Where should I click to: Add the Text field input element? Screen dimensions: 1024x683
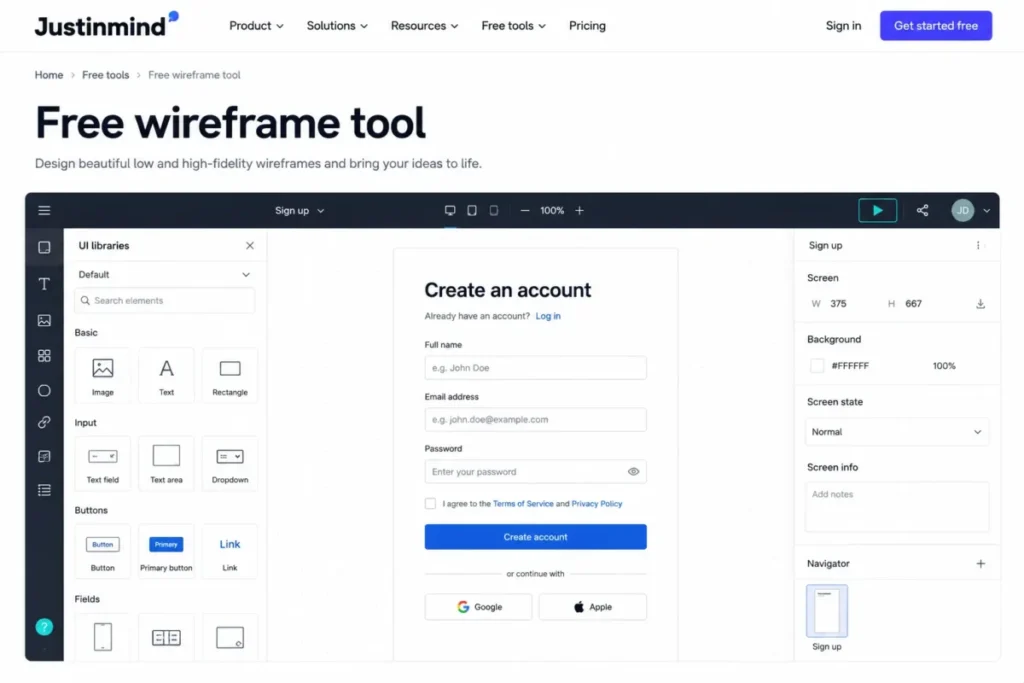coord(103,463)
